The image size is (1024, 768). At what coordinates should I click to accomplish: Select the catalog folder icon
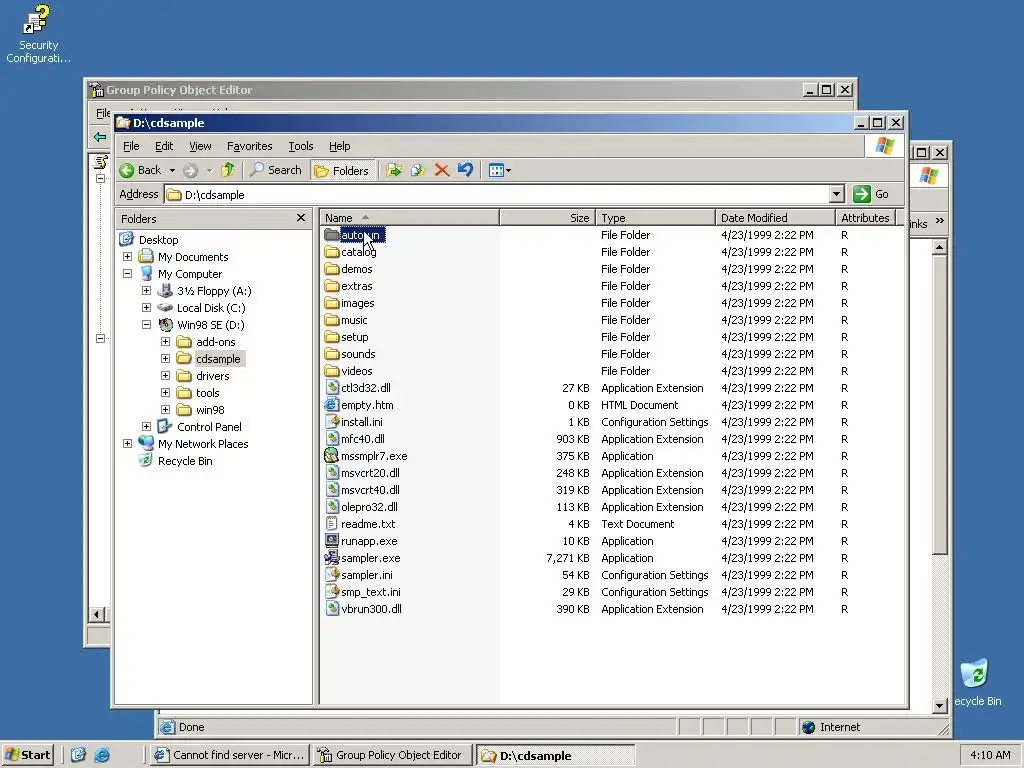[332, 252]
